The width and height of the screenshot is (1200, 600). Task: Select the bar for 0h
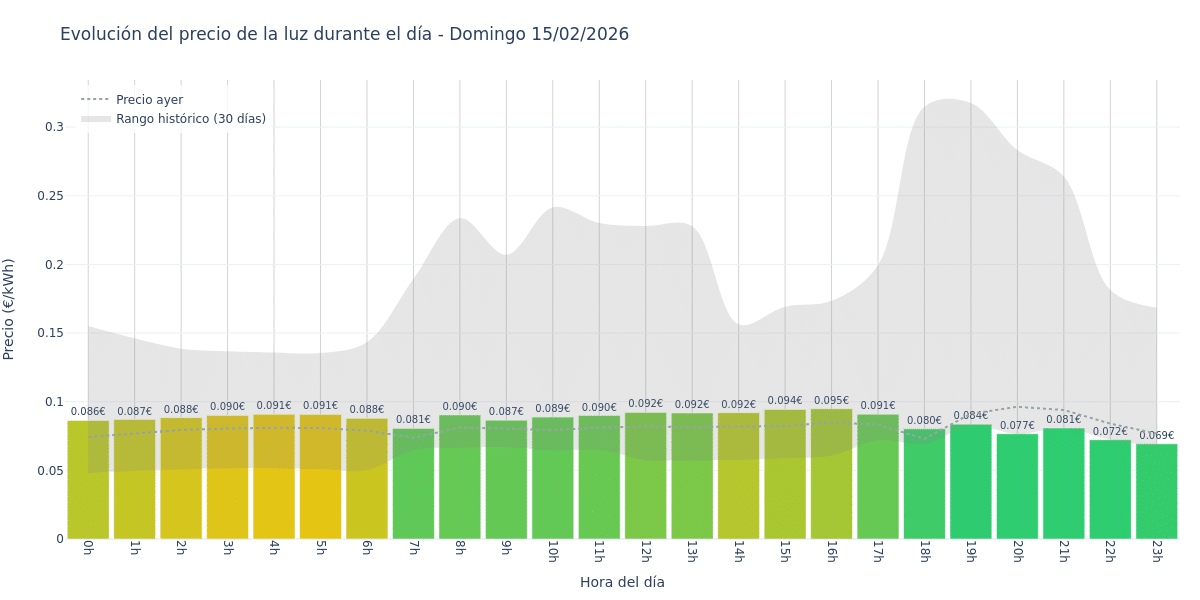coord(88,480)
